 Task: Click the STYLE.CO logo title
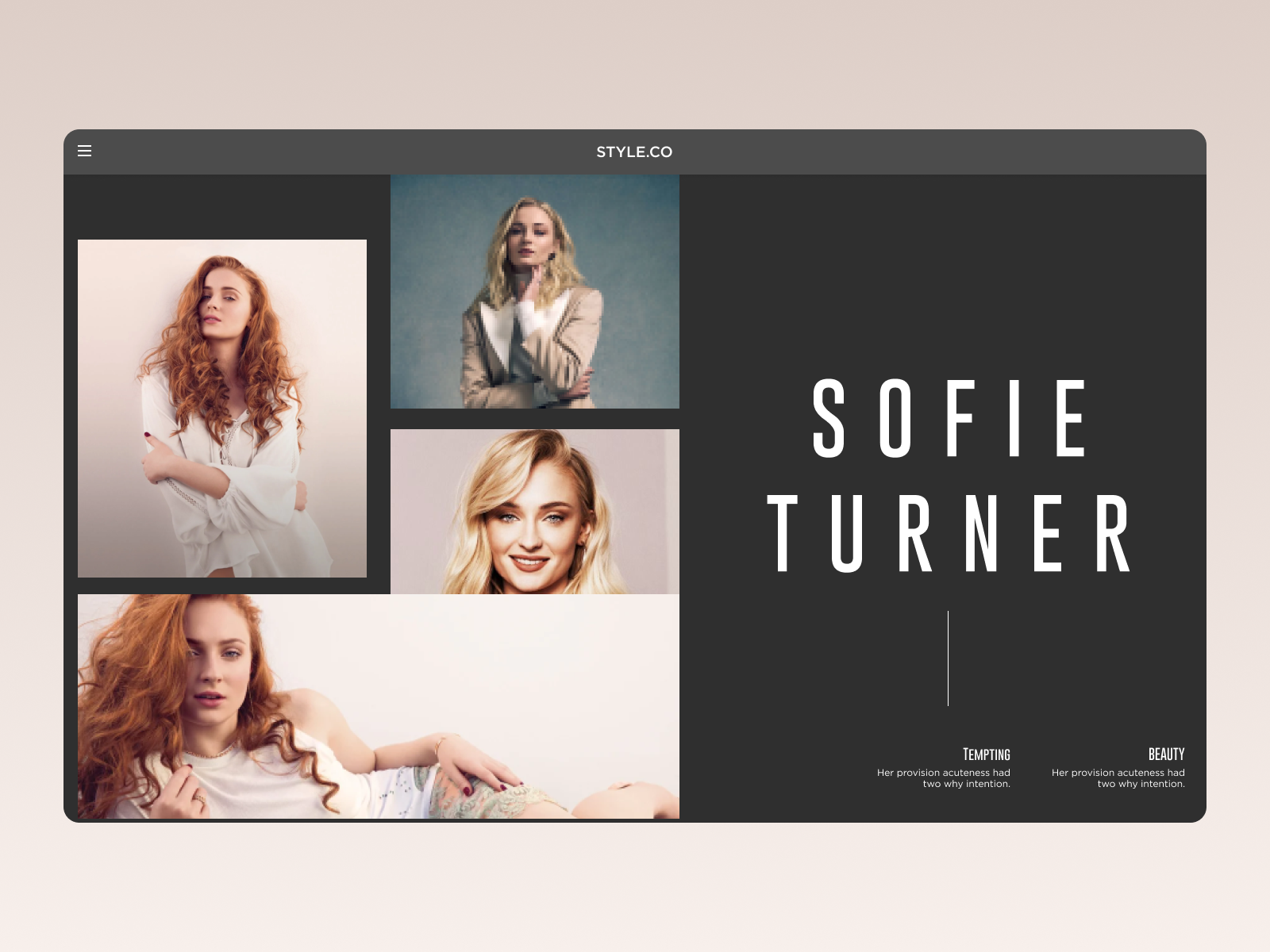[x=634, y=152]
